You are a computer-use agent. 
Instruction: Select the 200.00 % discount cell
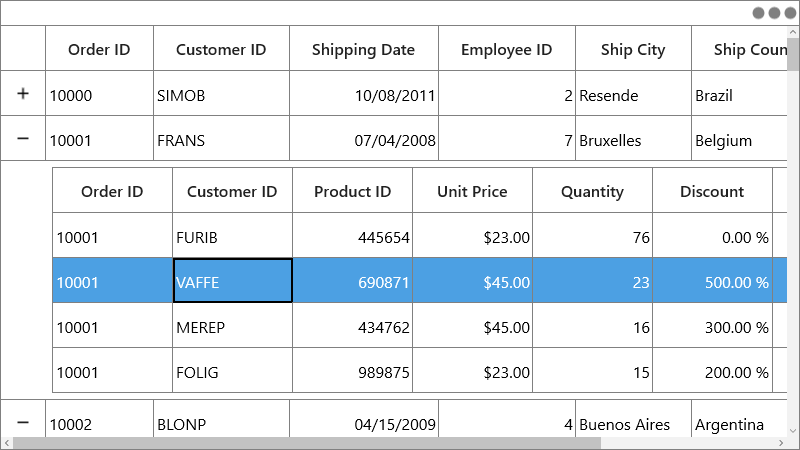tap(712, 370)
